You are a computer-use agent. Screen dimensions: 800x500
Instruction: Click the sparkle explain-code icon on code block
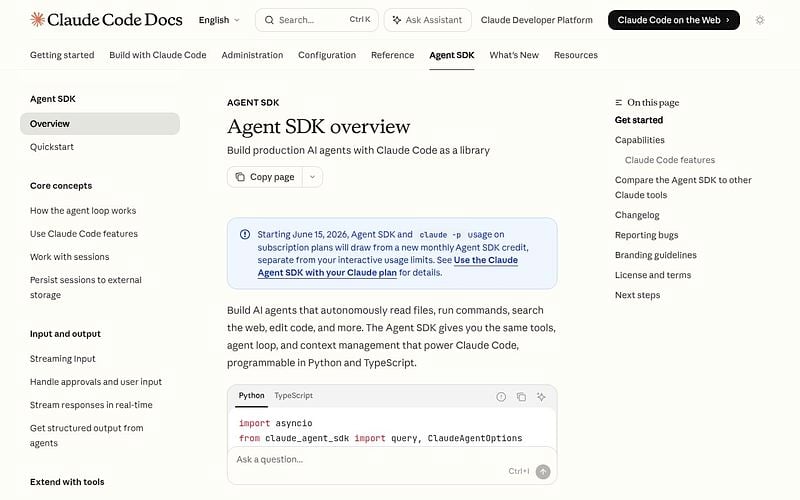[x=541, y=396]
